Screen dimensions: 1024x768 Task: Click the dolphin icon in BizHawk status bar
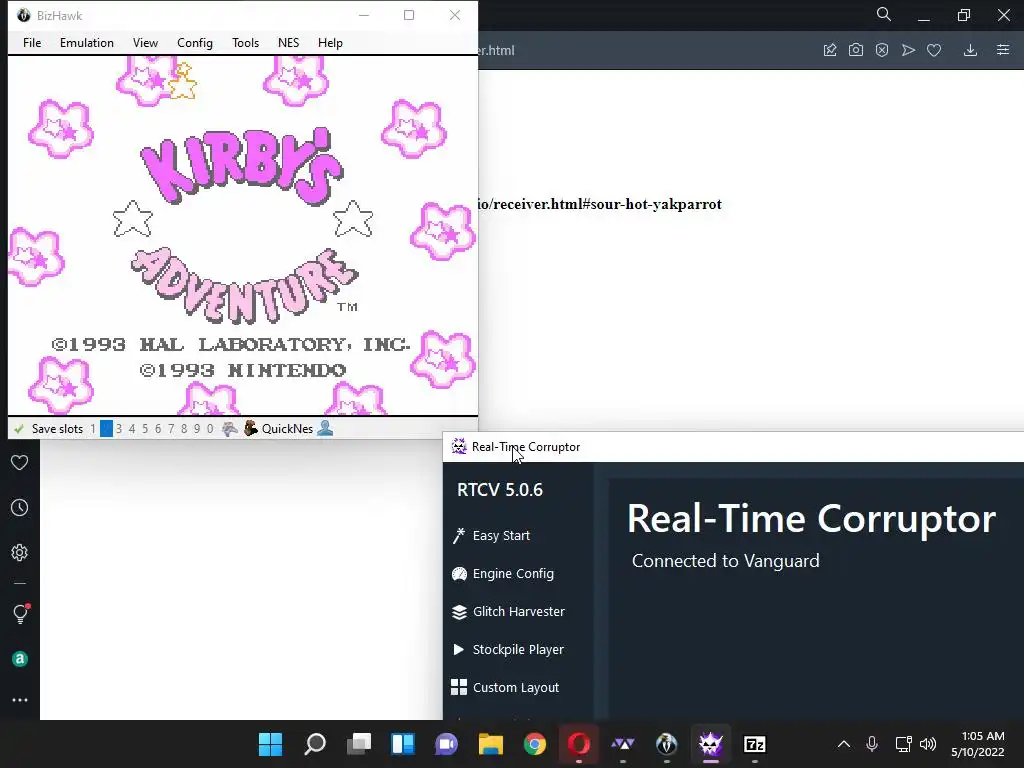coord(229,429)
